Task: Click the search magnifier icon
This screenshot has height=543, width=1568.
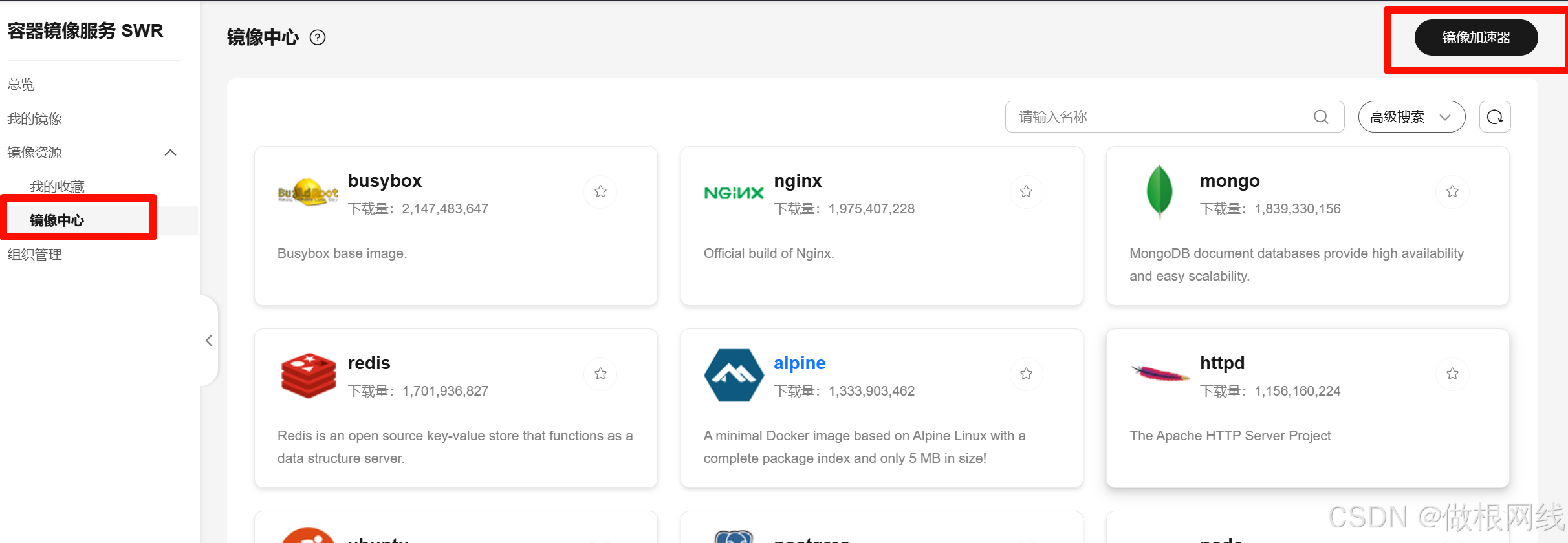Action: tap(1321, 117)
